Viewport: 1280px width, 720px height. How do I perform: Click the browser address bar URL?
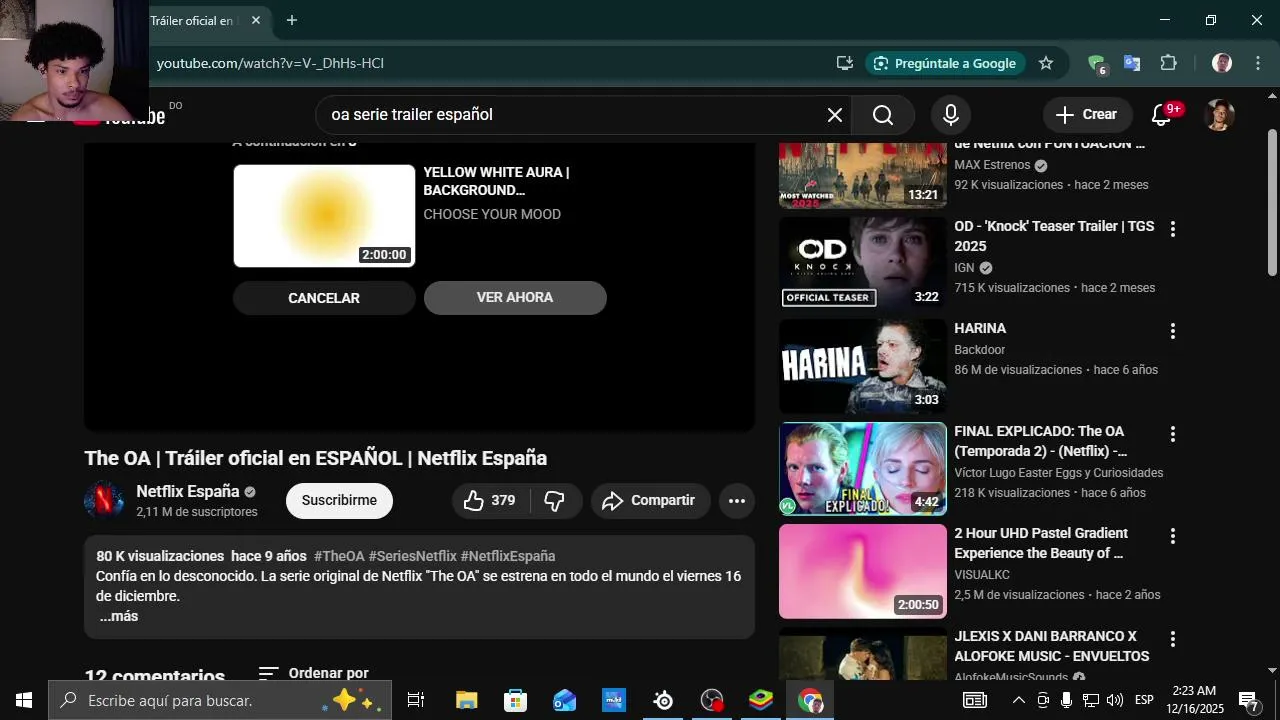pyautogui.click(x=271, y=63)
